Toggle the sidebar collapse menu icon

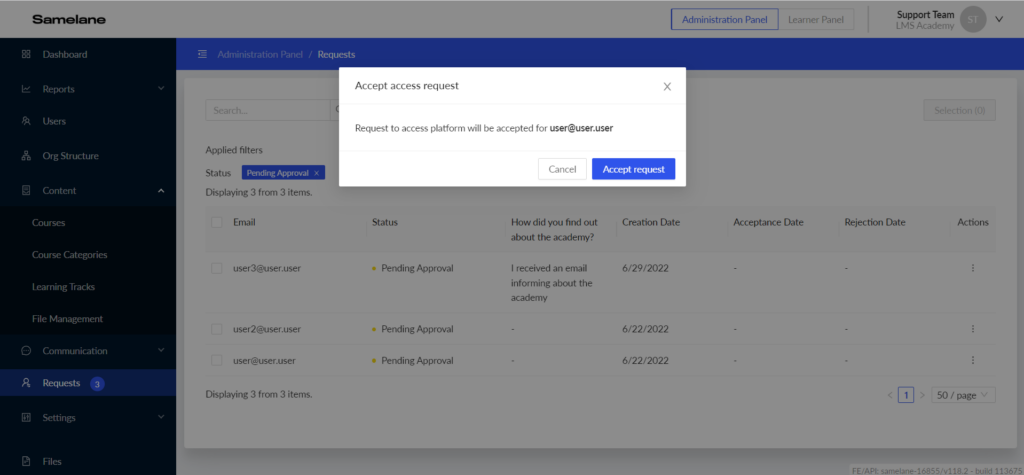point(202,54)
